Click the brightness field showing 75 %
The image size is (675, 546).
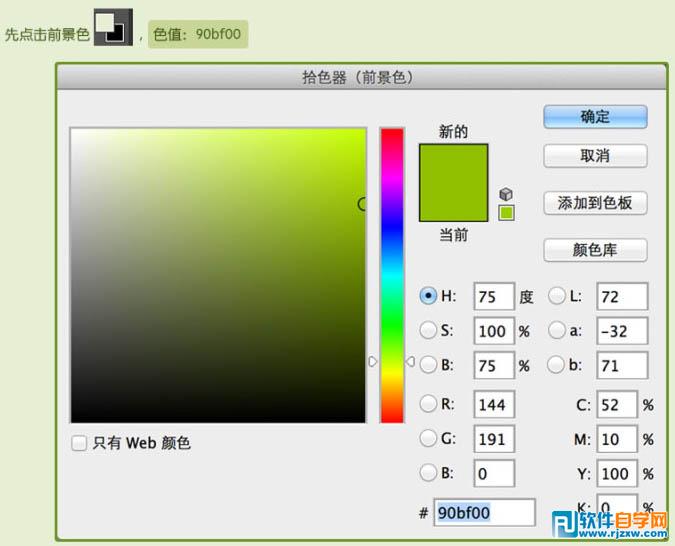tap(494, 365)
